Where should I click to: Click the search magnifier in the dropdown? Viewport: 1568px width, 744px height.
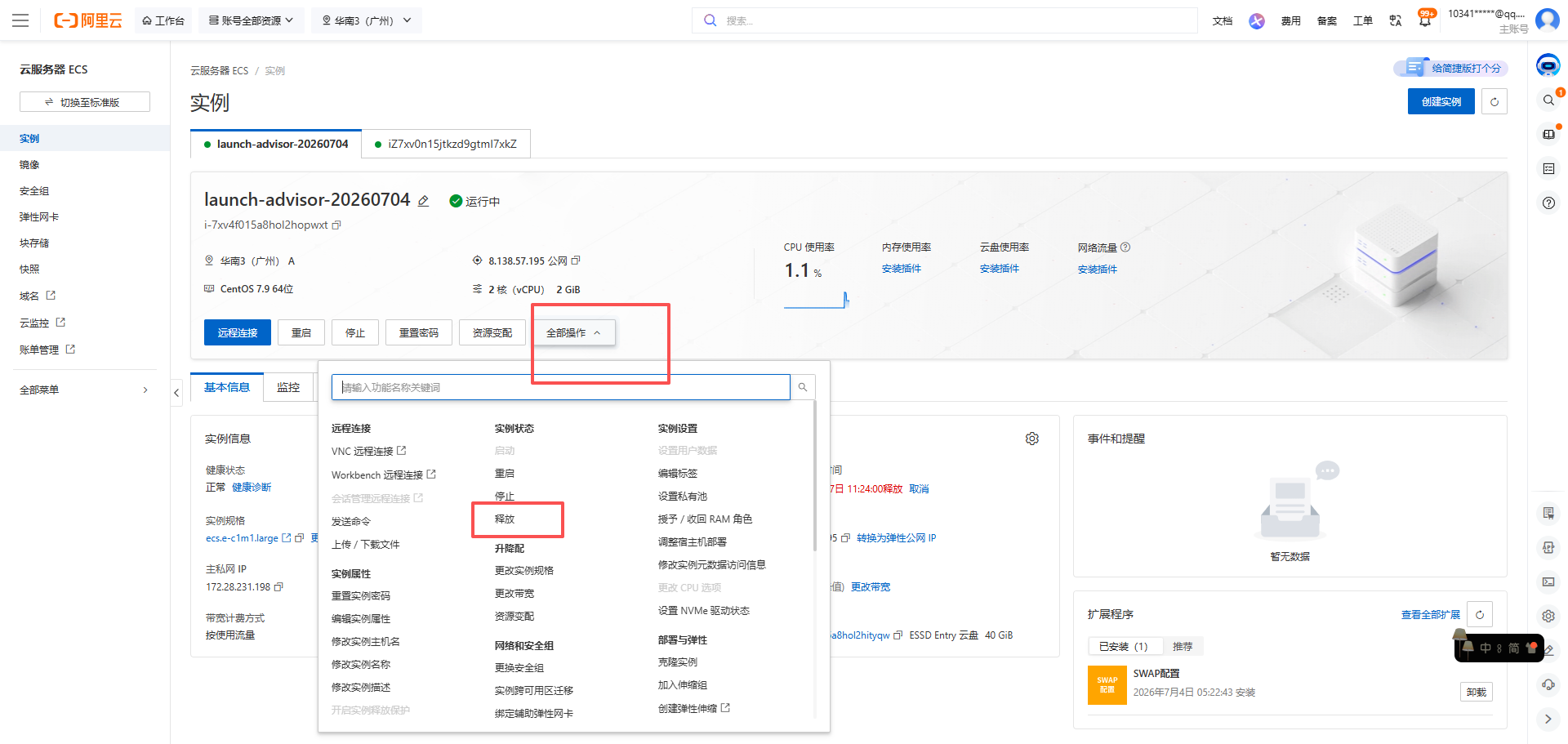point(803,387)
